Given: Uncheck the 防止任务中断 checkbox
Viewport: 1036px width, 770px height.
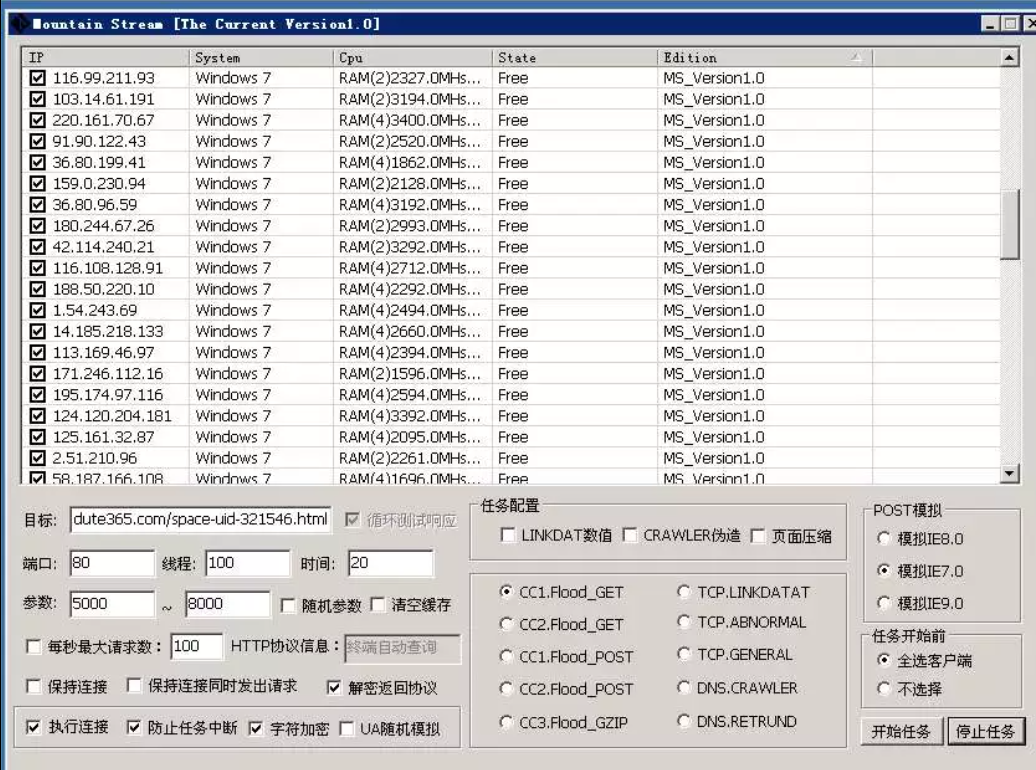Looking at the screenshot, I should (133, 727).
